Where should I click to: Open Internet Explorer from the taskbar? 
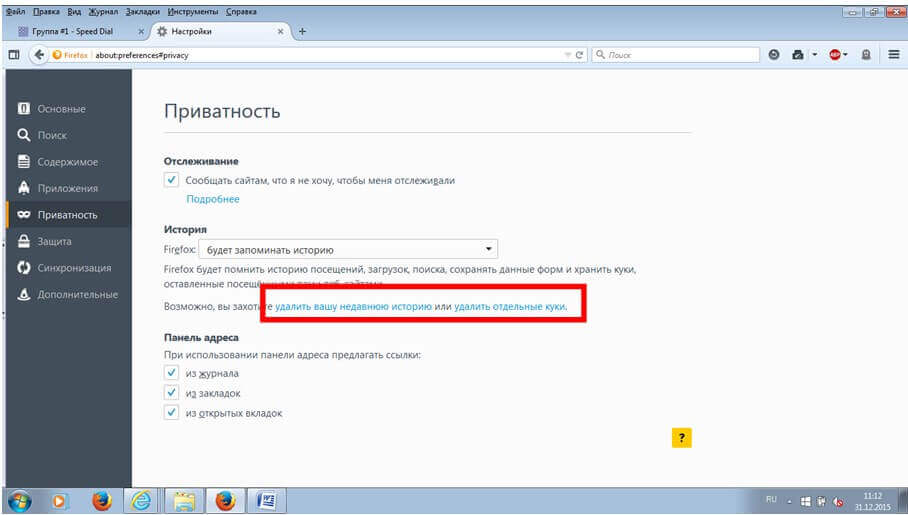tap(142, 500)
